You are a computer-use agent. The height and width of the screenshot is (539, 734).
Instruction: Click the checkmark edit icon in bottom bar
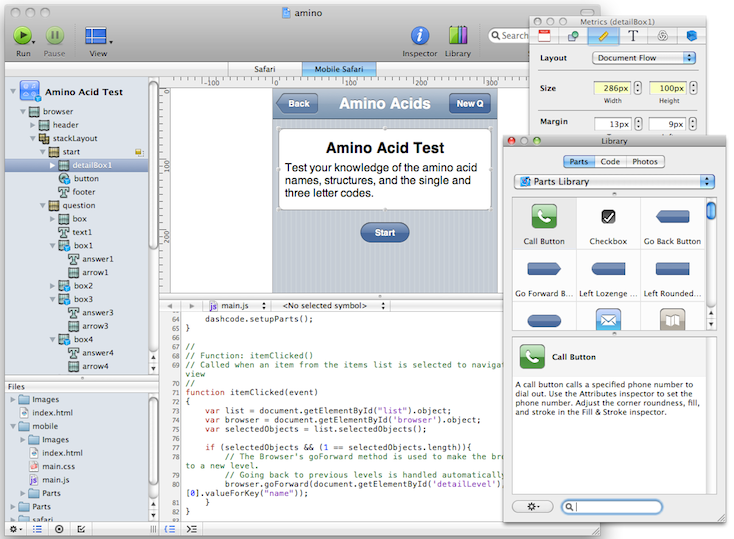coord(81,529)
